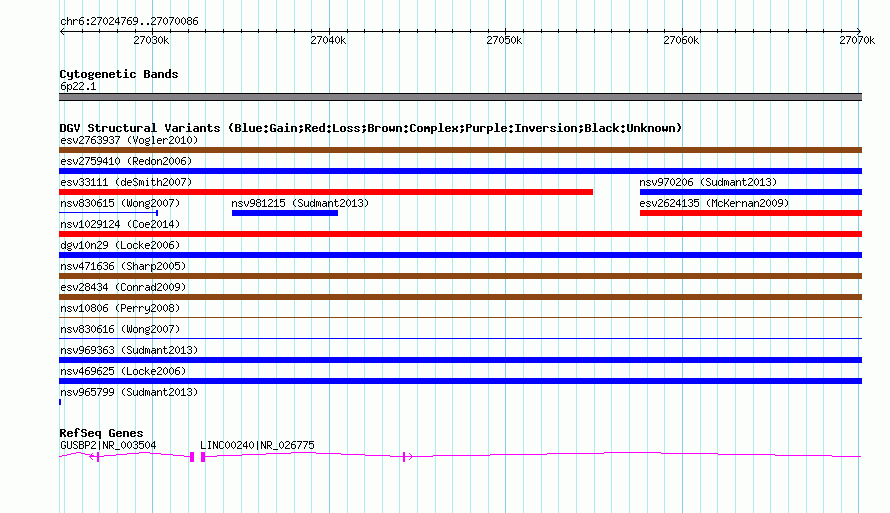This screenshot has height=513, width=890.
Task: Click the ruler's left end arrow
Action: (x=62, y=32)
